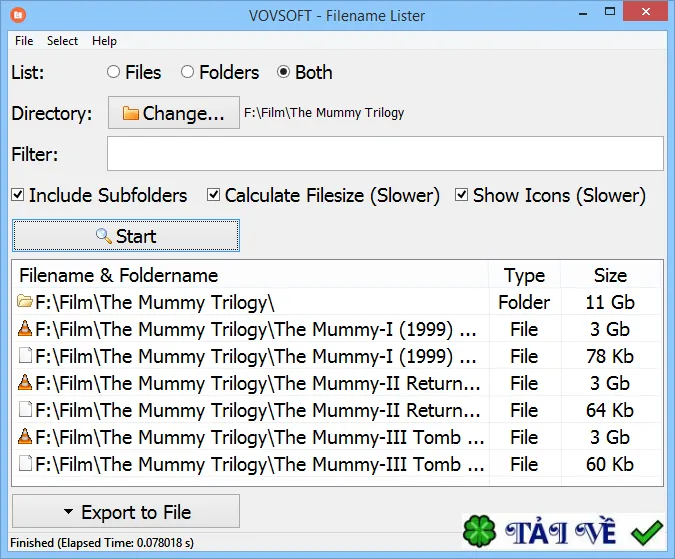The height and width of the screenshot is (559, 675).
Task: Click the VLC cone icon of Mummy-I file
Action: point(25,329)
